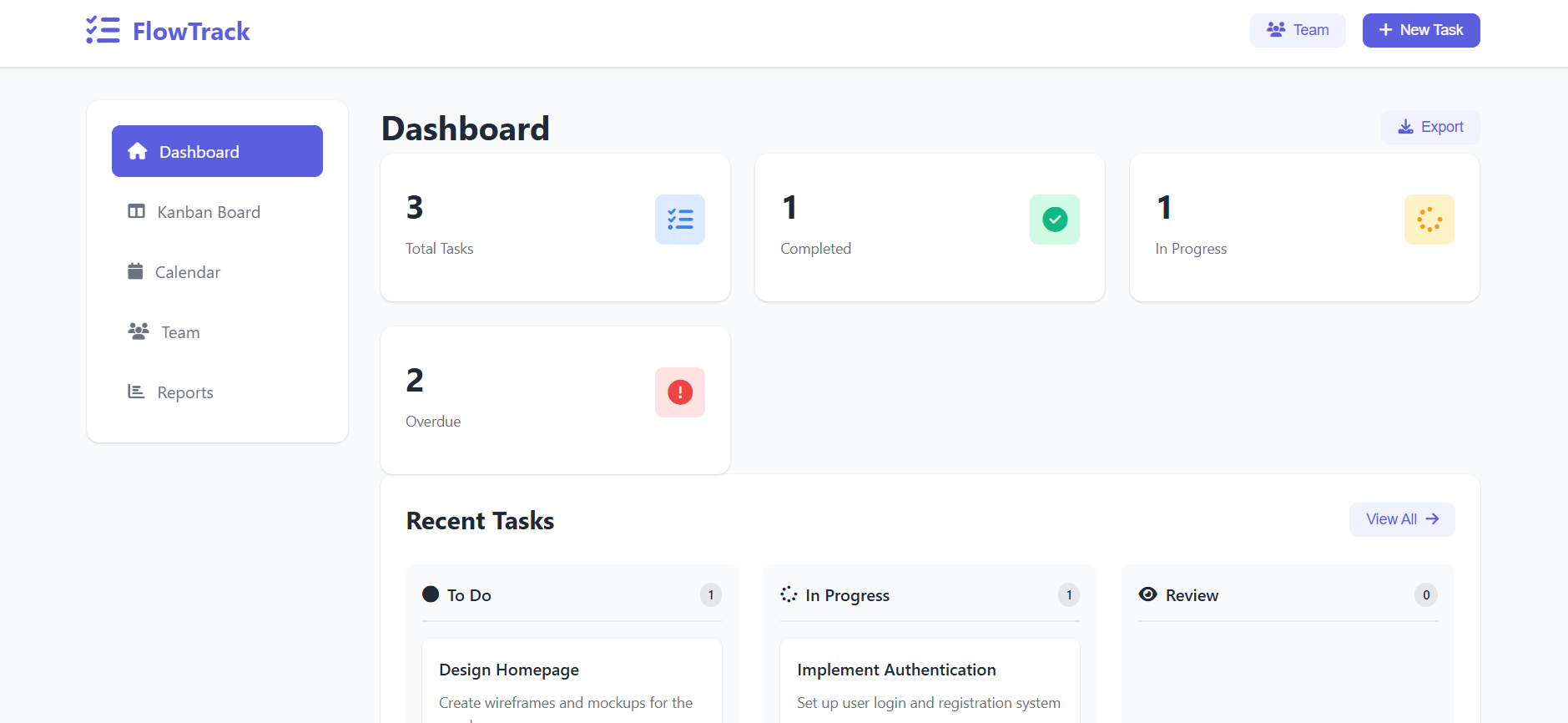Click the red Overdue alert icon
Screen dimensions: 1568x723
(x=679, y=392)
